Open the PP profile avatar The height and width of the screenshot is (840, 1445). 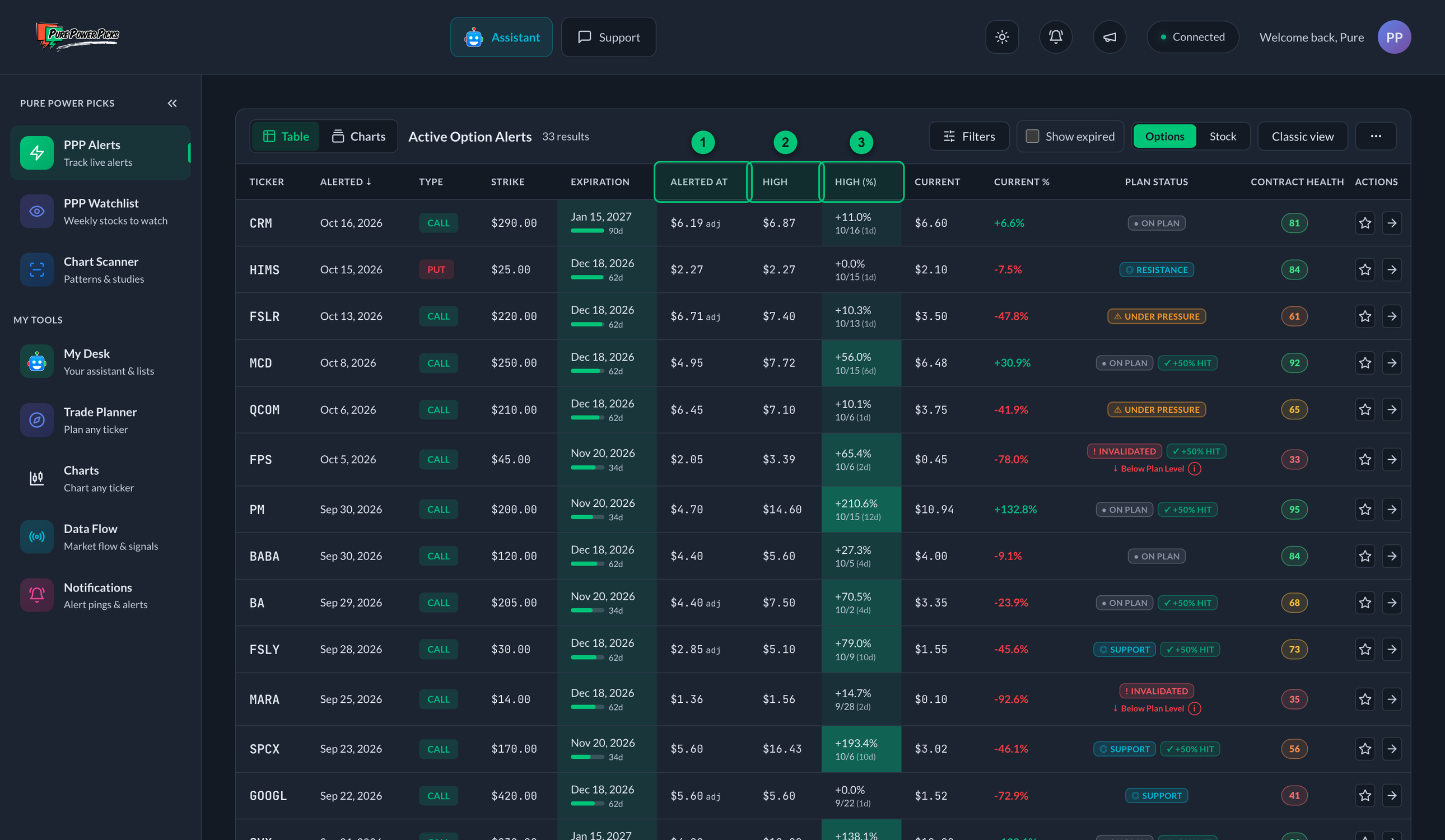pyautogui.click(x=1394, y=38)
